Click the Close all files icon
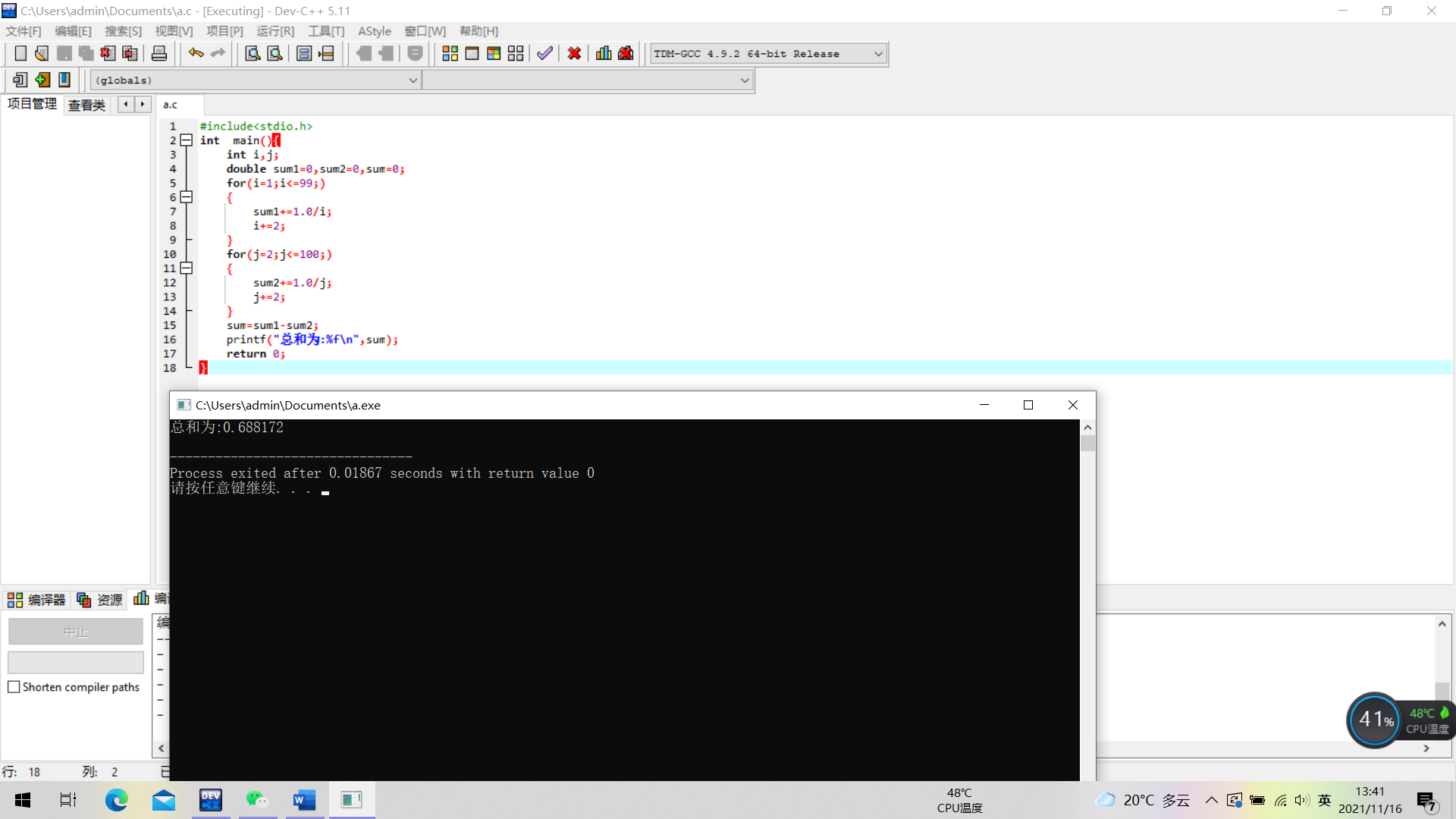Image resolution: width=1456 pixels, height=819 pixels. pyautogui.click(x=130, y=54)
